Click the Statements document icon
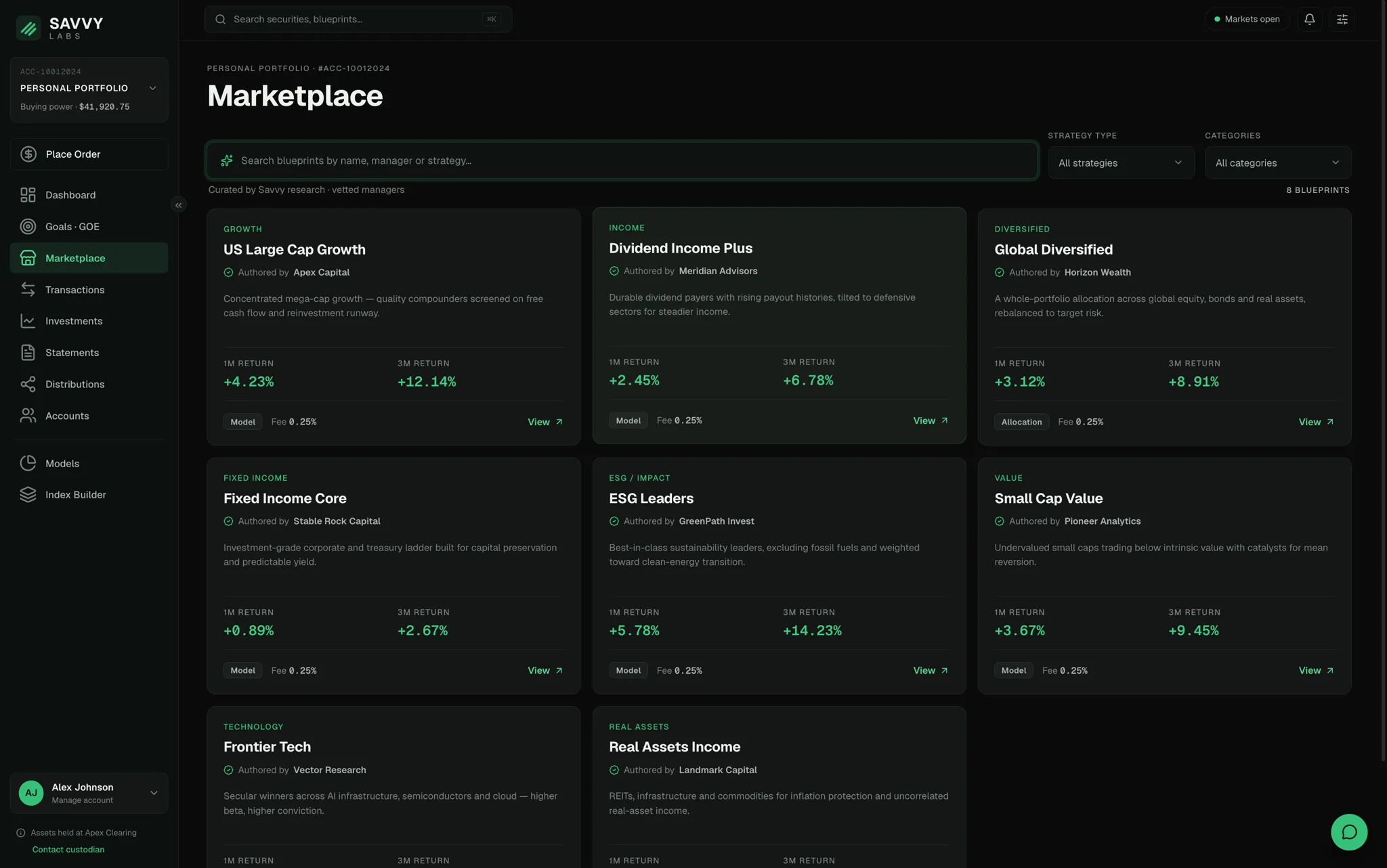 coord(28,353)
